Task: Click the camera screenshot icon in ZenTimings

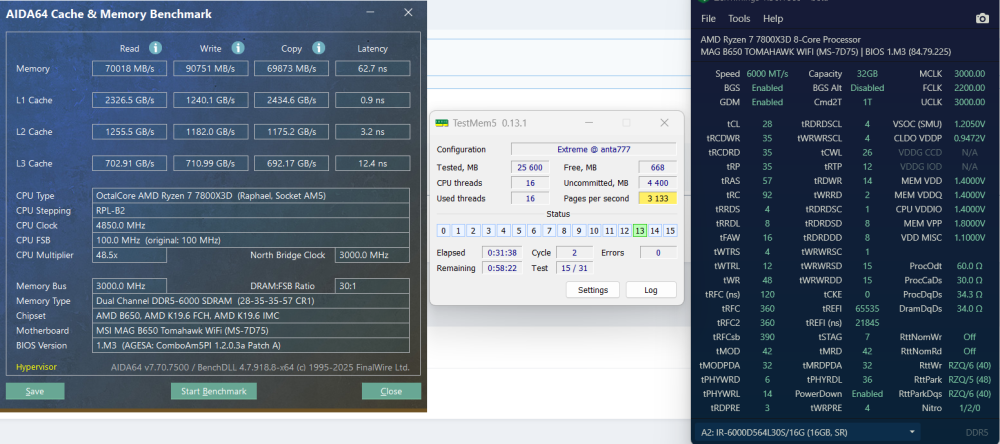Action: pyautogui.click(x=982, y=18)
